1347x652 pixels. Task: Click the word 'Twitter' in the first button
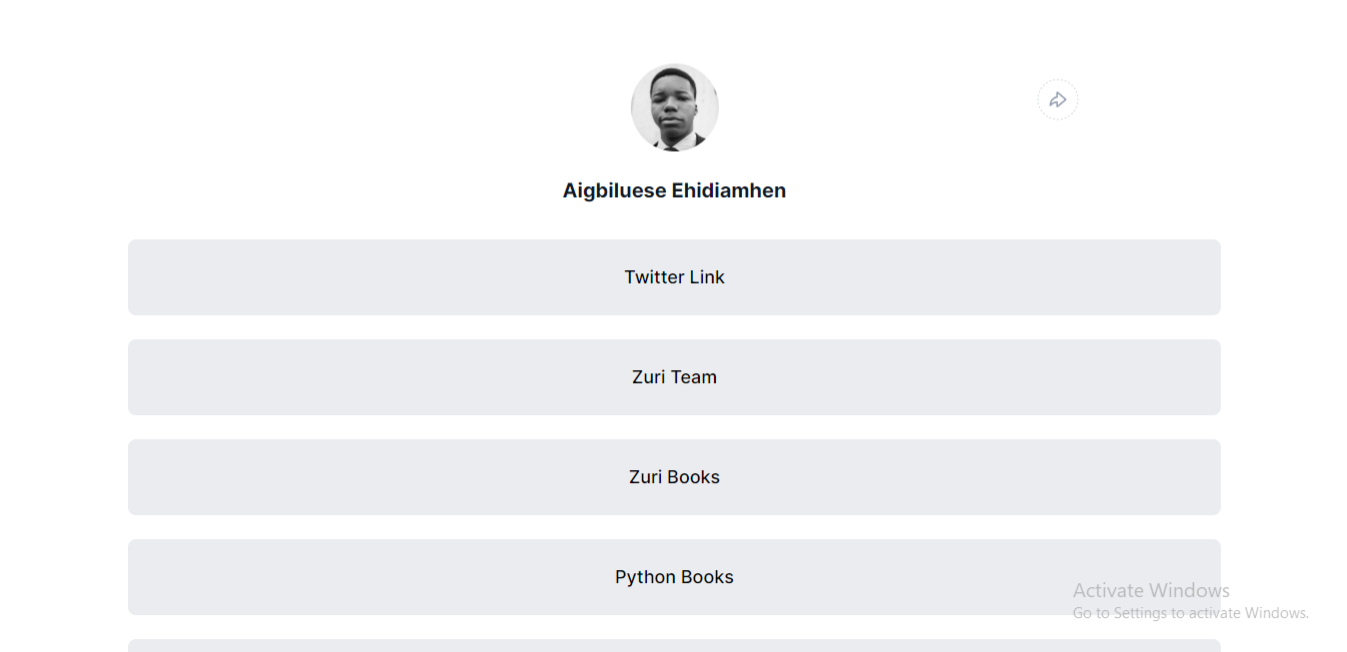(654, 277)
